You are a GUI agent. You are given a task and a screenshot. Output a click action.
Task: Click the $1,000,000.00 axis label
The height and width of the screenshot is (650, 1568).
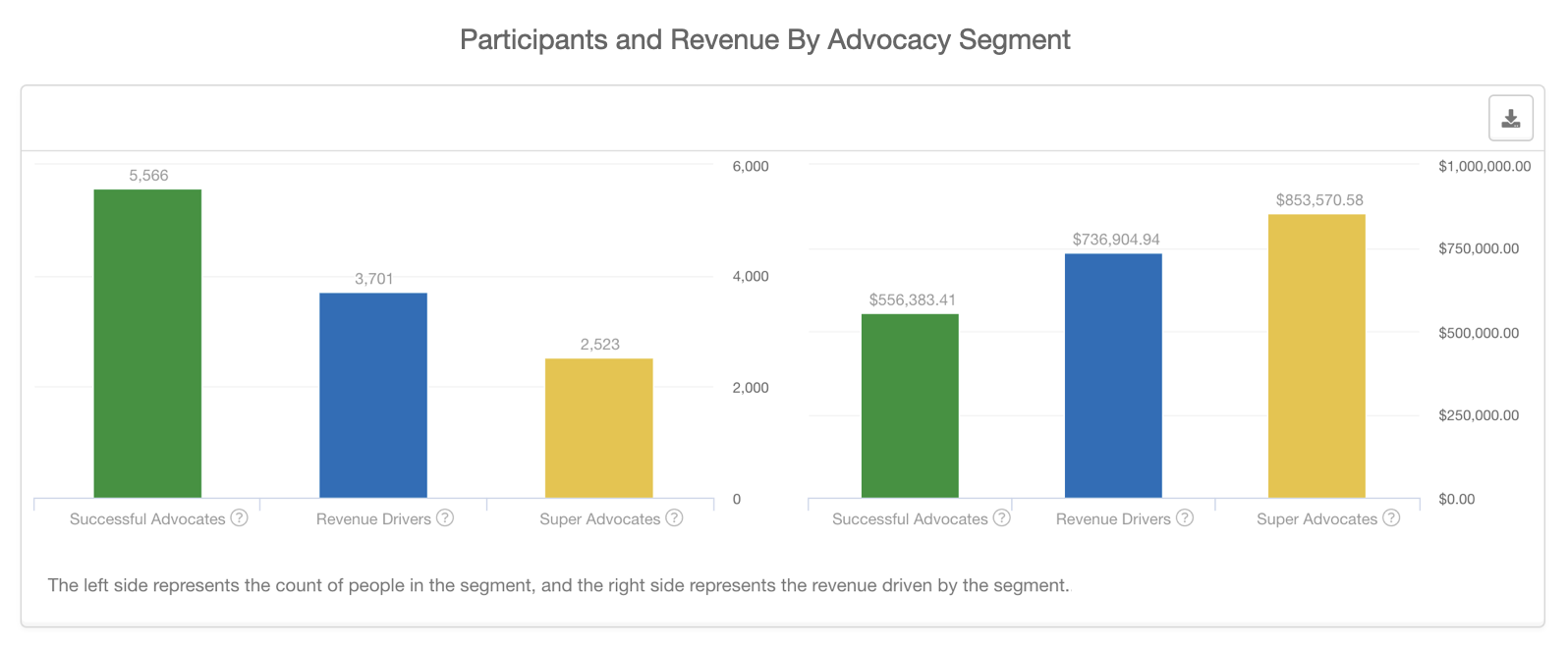pos(1484,167)
